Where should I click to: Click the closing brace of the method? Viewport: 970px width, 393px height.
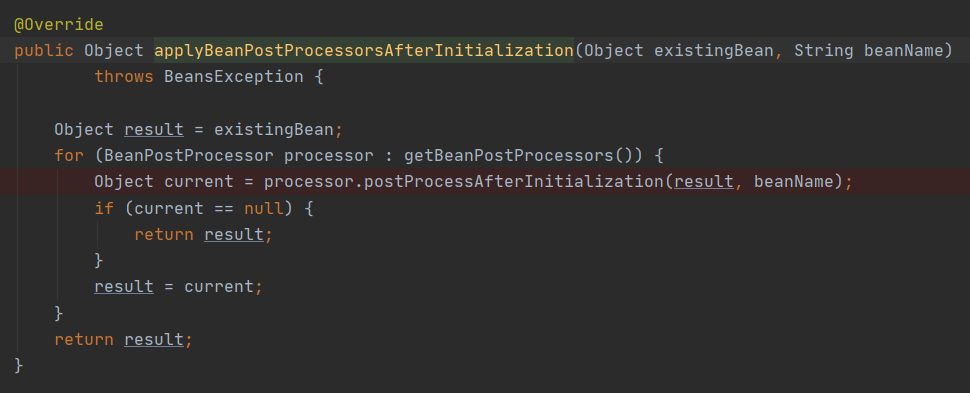click(19, 366)
